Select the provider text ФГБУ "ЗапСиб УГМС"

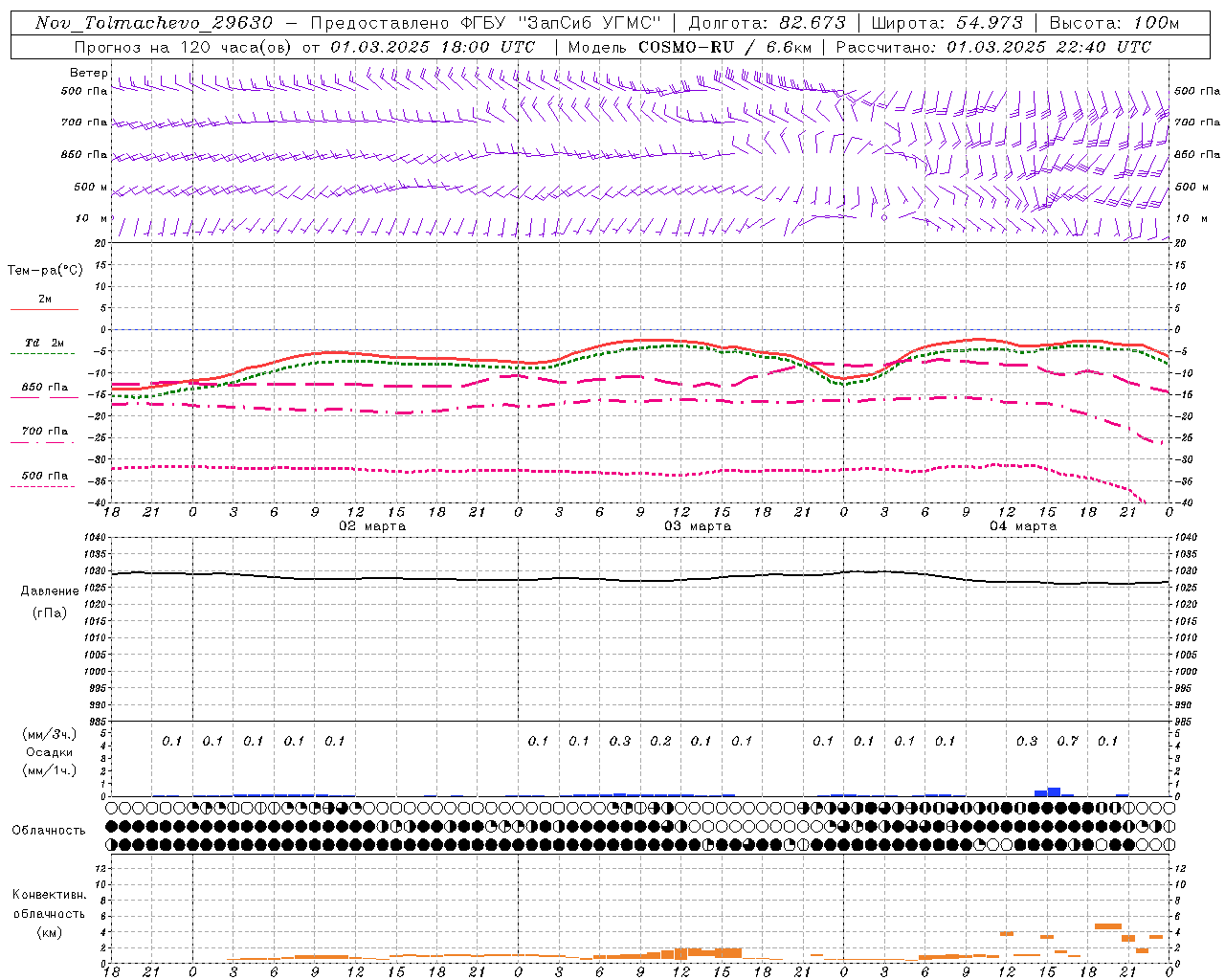tap(562, 23)
